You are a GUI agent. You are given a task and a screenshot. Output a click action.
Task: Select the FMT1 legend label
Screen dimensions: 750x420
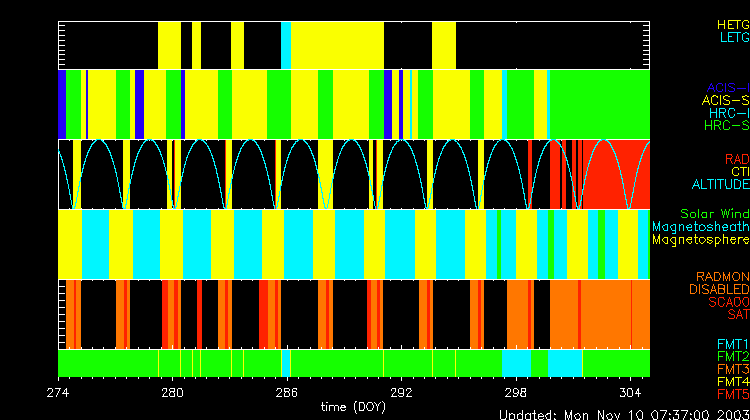pos(733,344)
